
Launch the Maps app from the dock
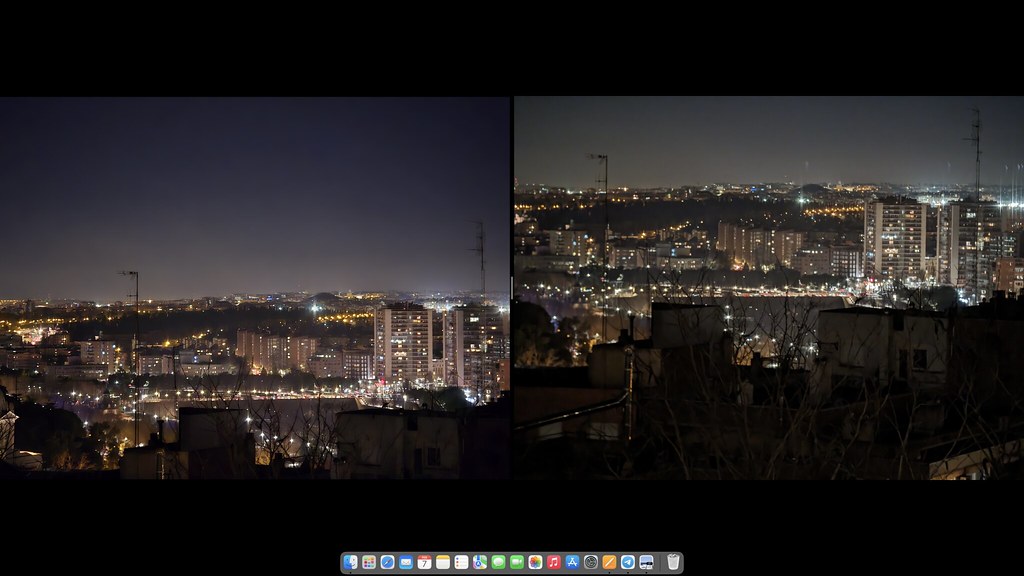[480, 562]
